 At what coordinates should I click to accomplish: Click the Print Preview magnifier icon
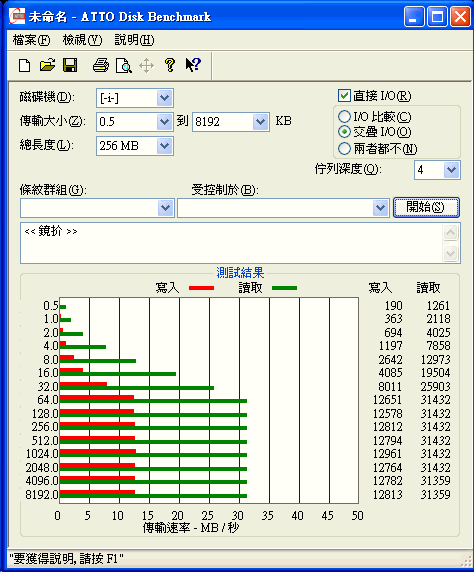pyautogui.click(x=123, y=66)
